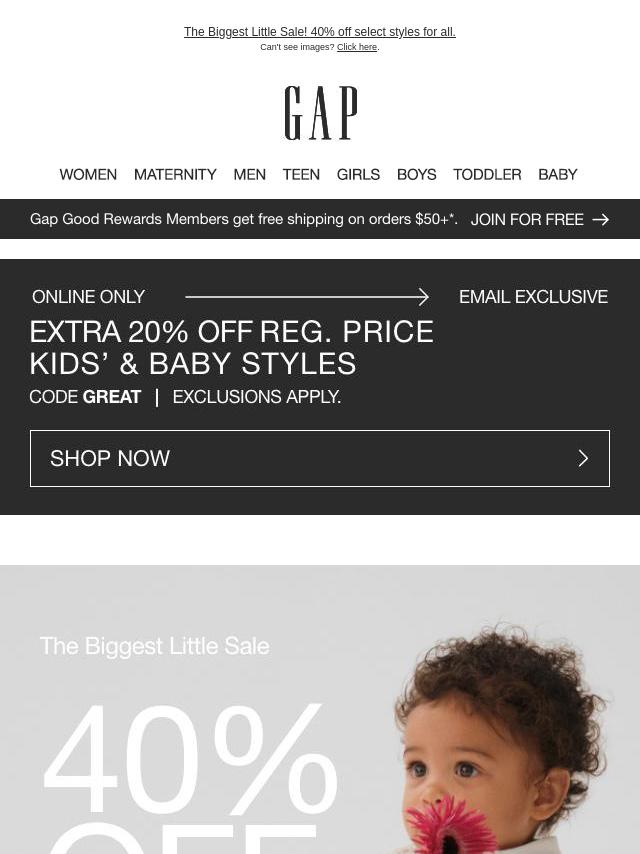Select the Men navigation item
This screenshot has height=854, width=640.
tap(249, 174)
